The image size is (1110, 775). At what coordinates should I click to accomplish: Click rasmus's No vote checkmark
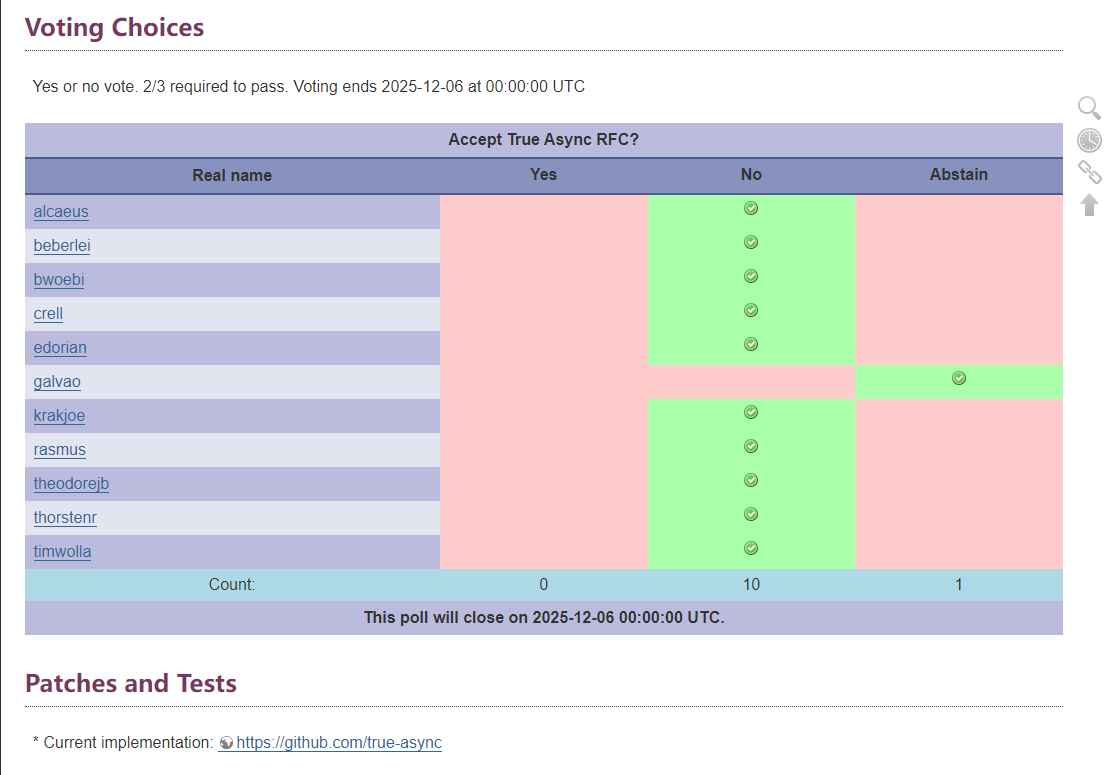tap(751, 446)
